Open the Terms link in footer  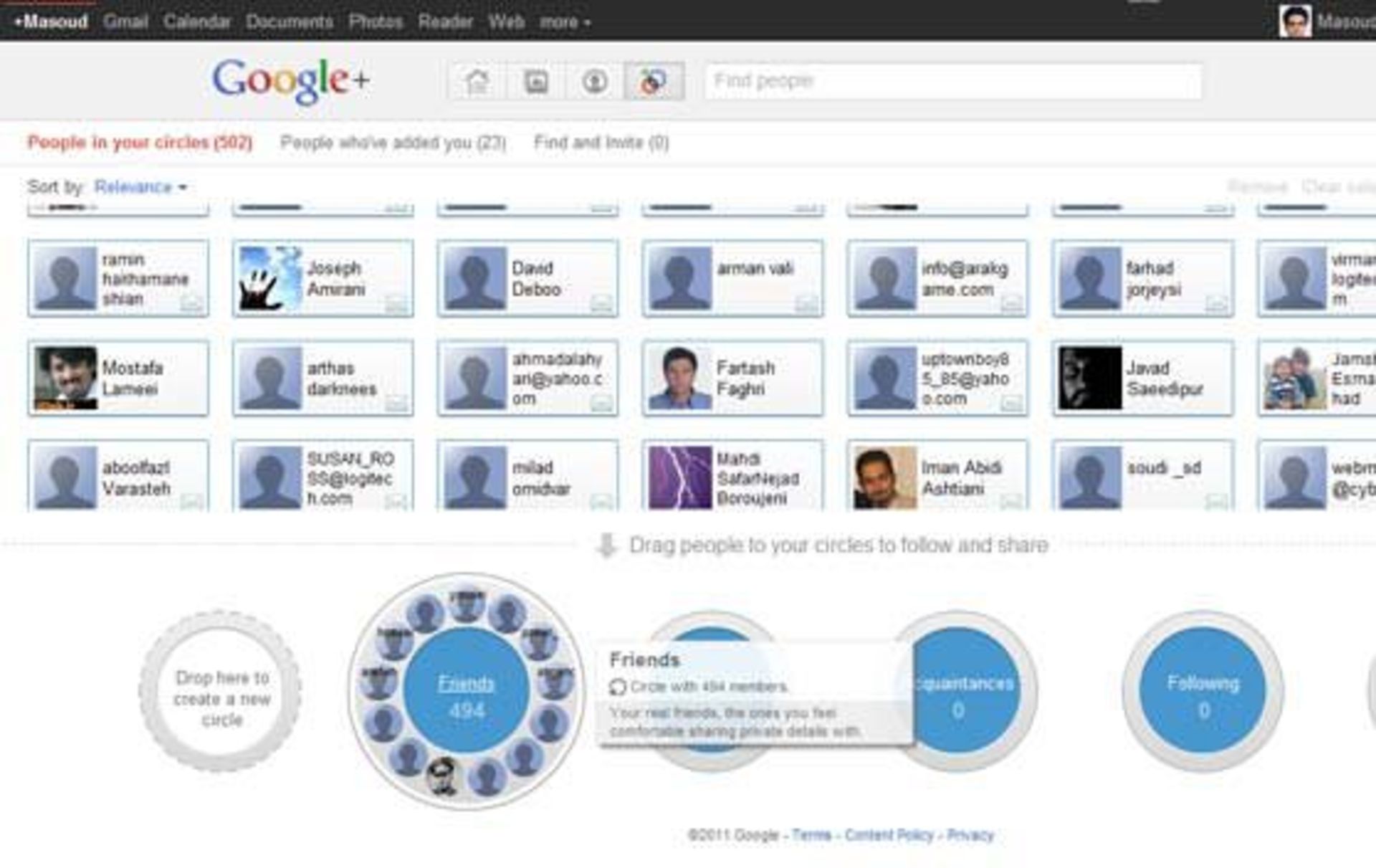[811, 835]
